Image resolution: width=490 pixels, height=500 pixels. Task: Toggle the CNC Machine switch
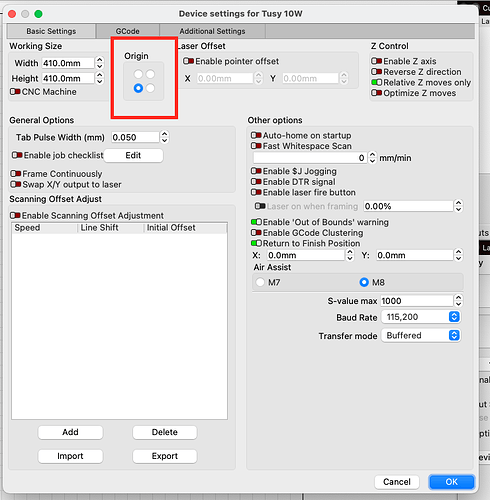click(x=15, y=91)
